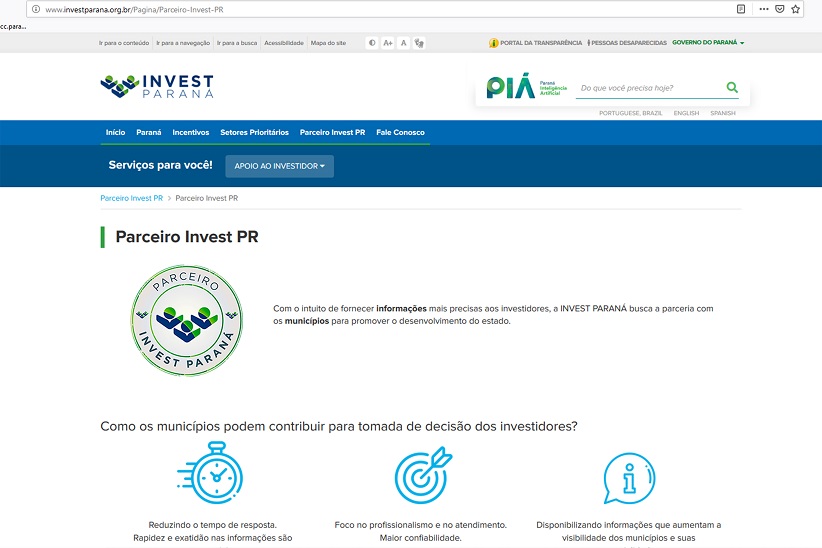The image size is (822, 548).
Task: Expand Governo do Paraná dropdown
Action: coord(708,43)
